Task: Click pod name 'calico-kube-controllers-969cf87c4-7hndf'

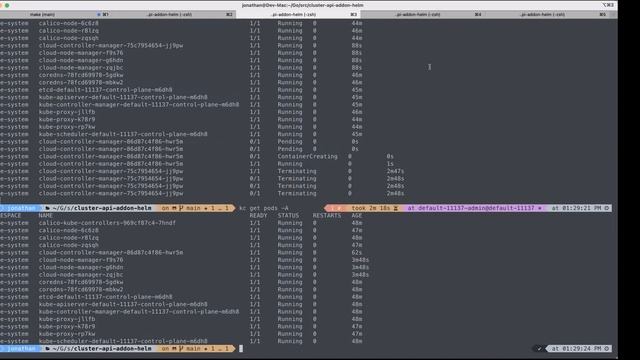Action: click(x=107, y=223)
